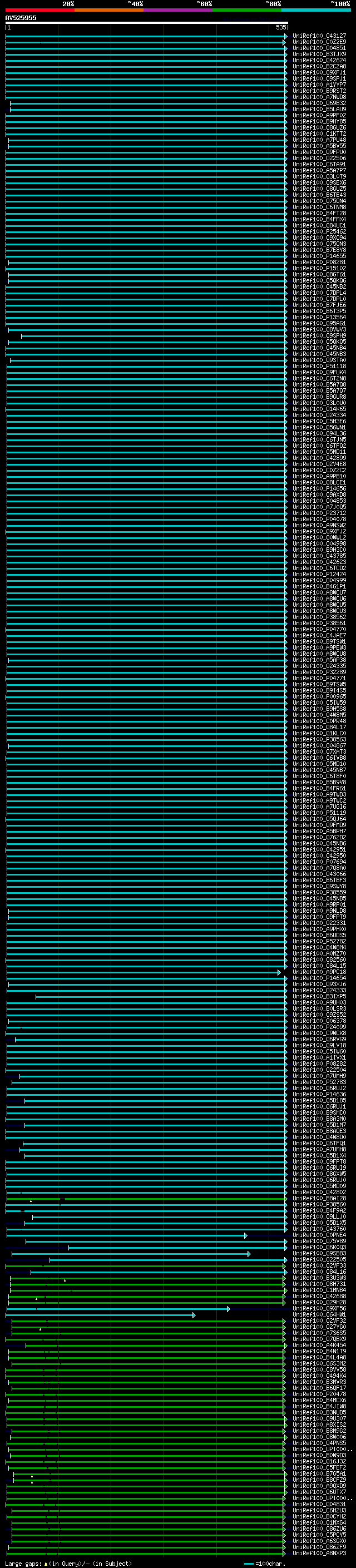This screenshot has height=1568, width=356.
Task: Open hit UniRef100_Q9XFJ1
Action: (x=319, y=72)
